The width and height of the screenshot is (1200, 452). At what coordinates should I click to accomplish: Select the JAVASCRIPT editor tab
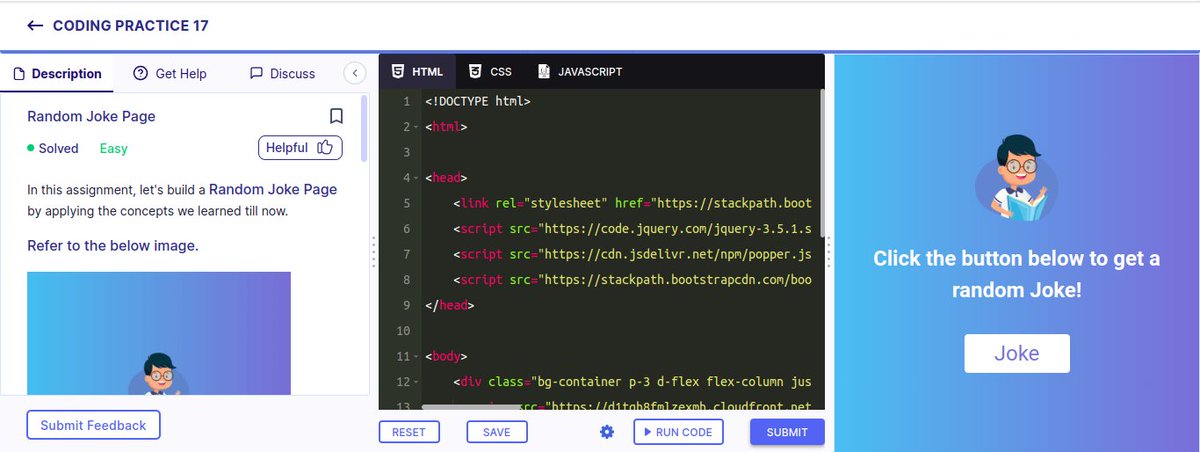[x=579, y=71]
